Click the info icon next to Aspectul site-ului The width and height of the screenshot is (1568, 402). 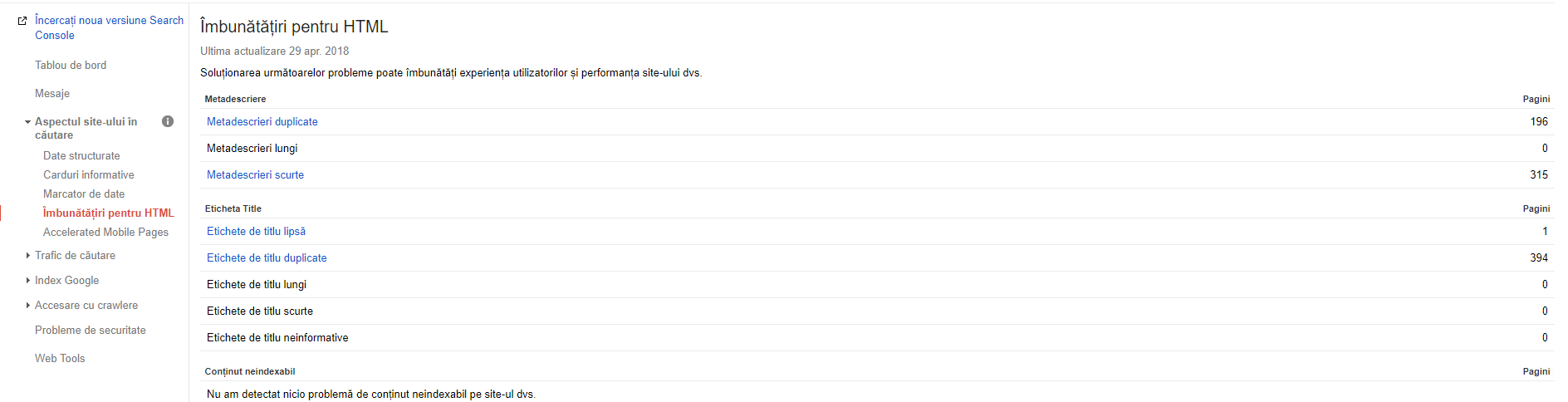[x=168, y=121]
